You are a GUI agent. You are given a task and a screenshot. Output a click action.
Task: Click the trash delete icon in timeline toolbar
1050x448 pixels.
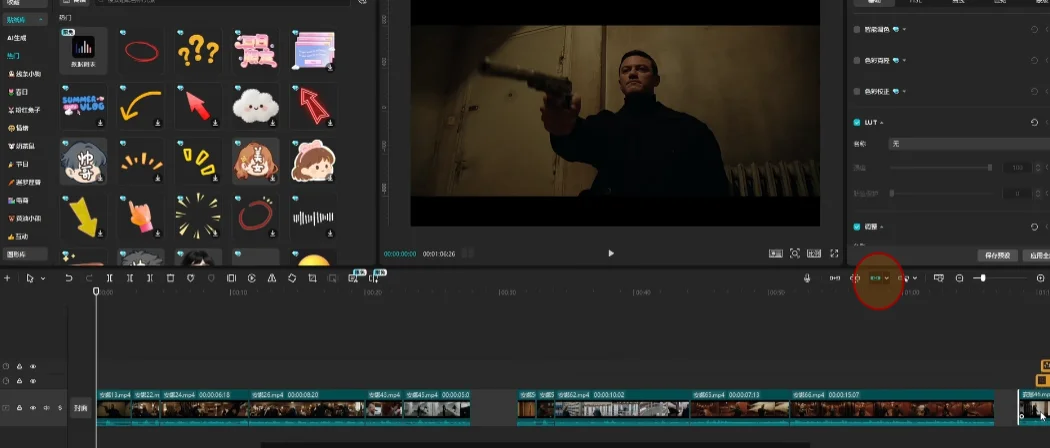coord(170,278)
